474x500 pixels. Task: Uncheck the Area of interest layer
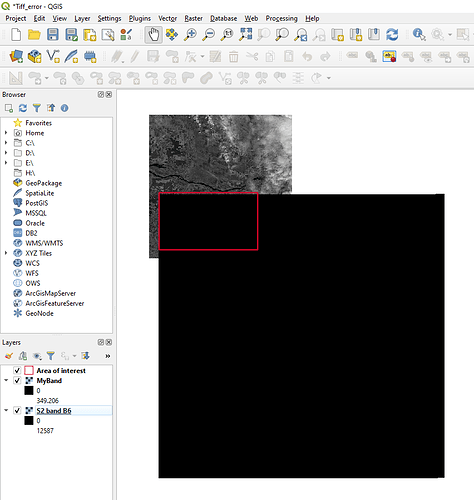[17, 370]
